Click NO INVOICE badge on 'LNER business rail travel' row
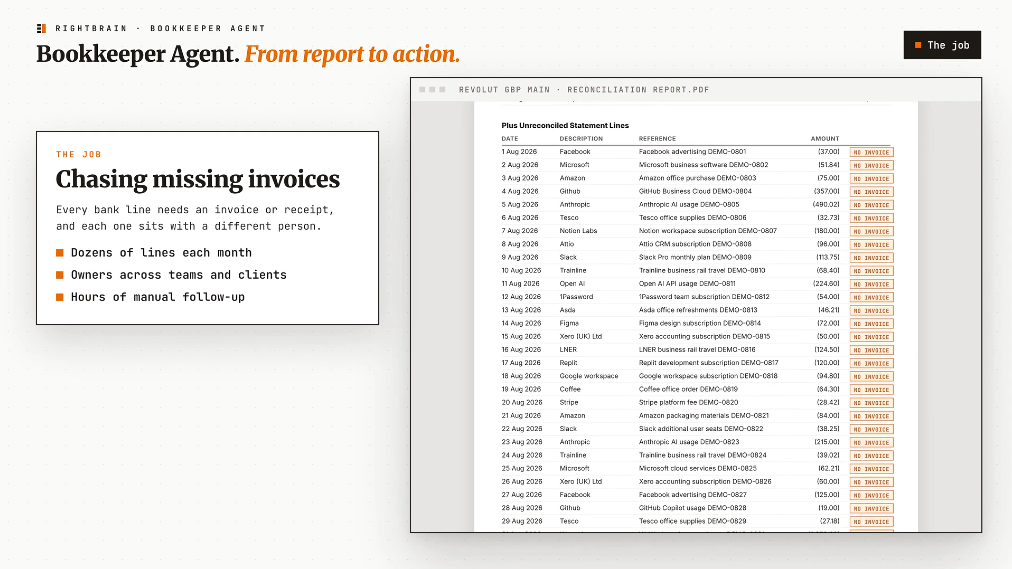This screenshot has width=1012, height=569. pos(871,350)
